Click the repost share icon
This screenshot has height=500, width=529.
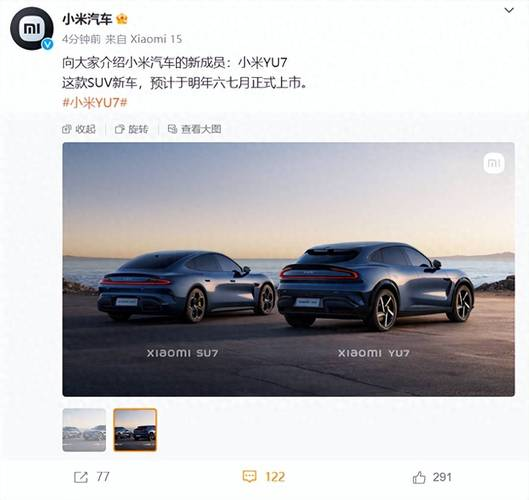point(81,477)
